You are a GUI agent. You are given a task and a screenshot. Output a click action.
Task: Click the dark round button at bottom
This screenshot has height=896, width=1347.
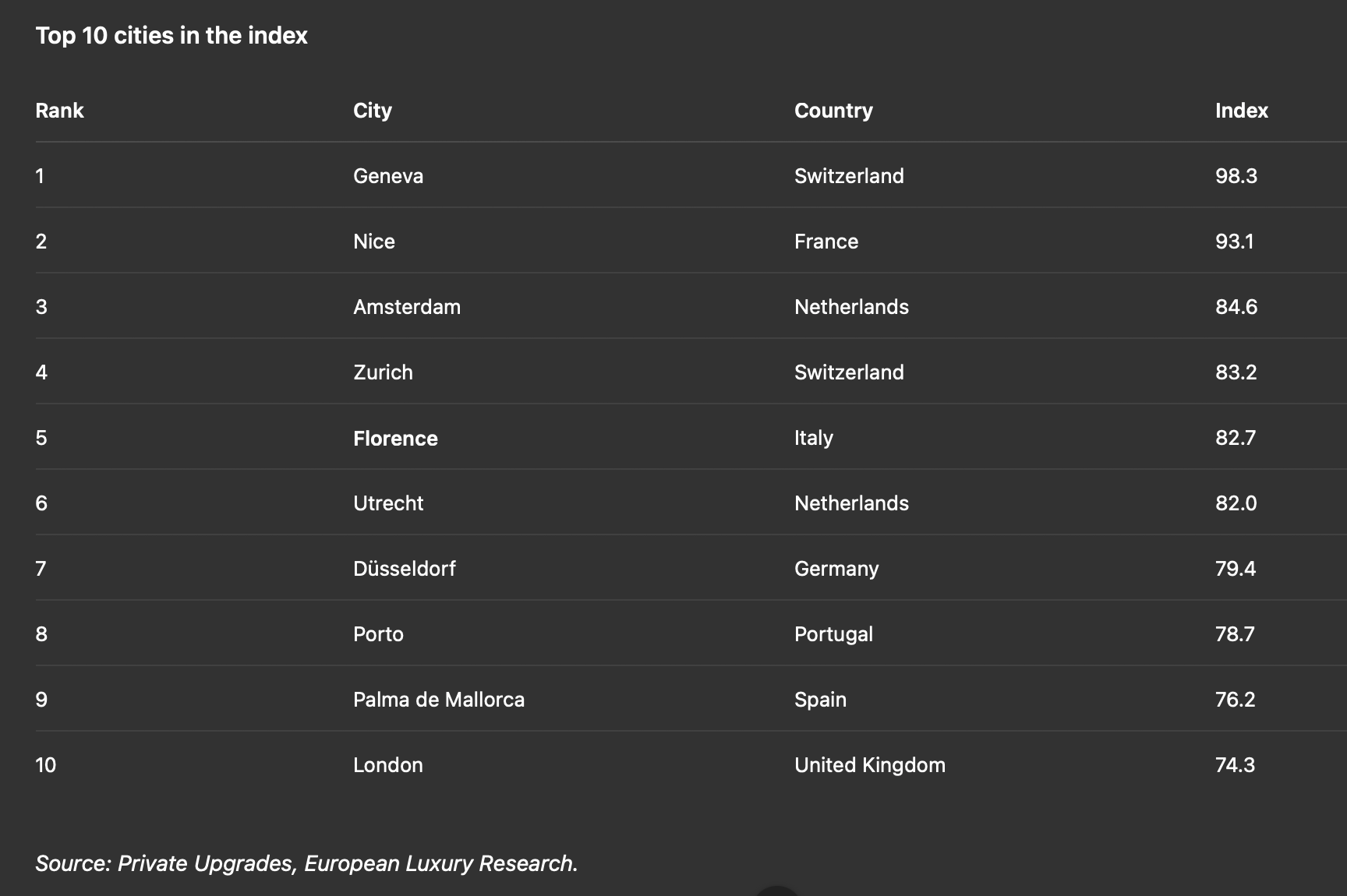pos(776,891)
